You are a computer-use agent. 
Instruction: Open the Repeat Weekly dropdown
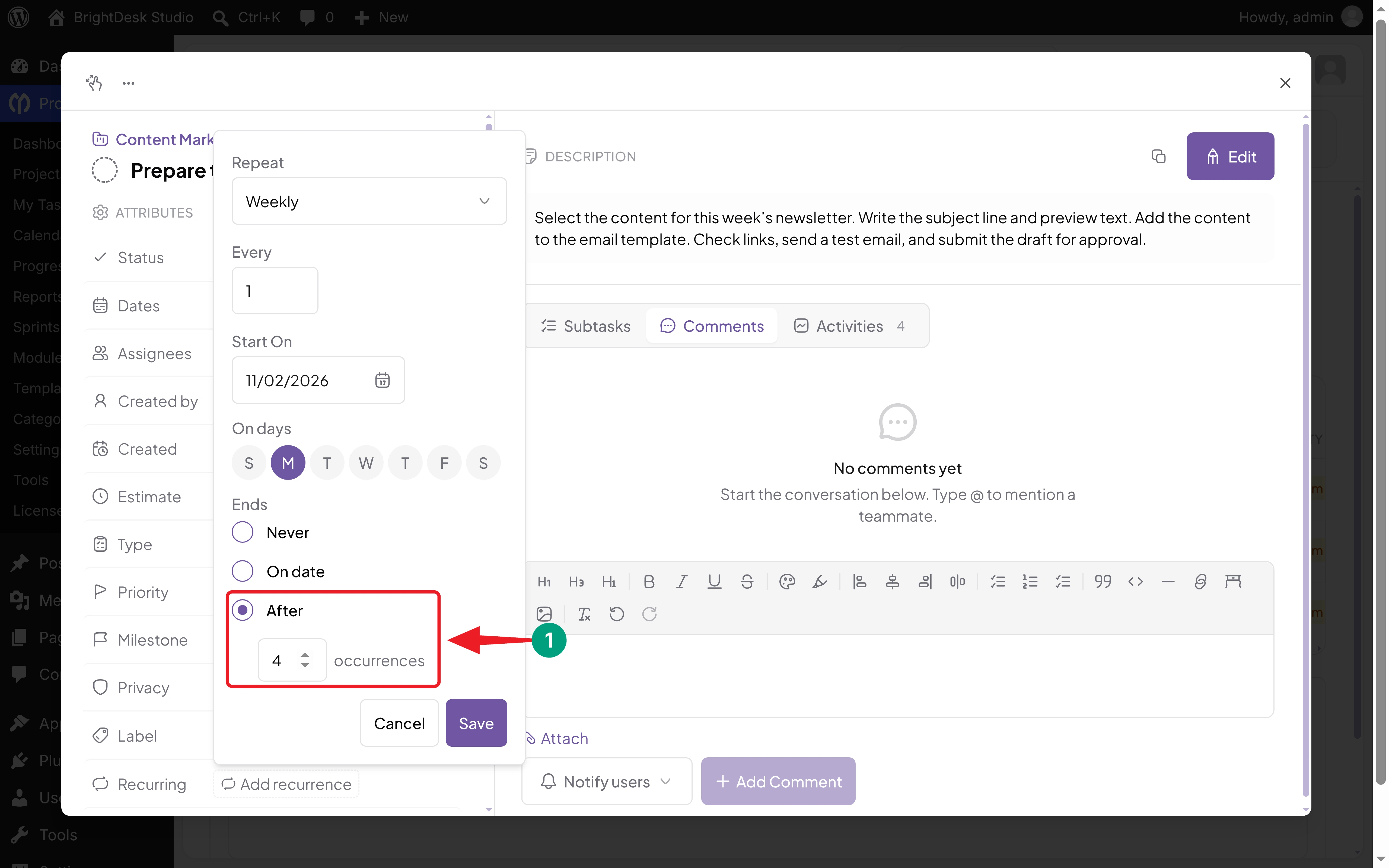[x=369, y=201]
